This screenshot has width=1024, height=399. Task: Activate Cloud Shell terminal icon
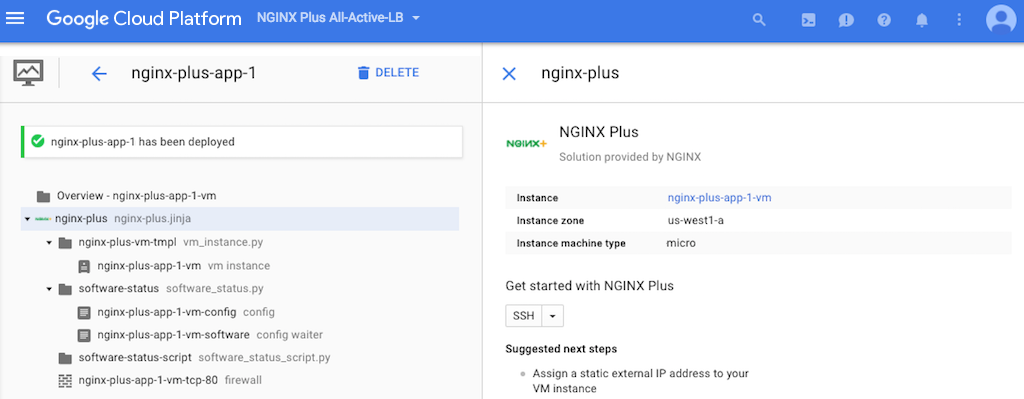pos(808,20)
